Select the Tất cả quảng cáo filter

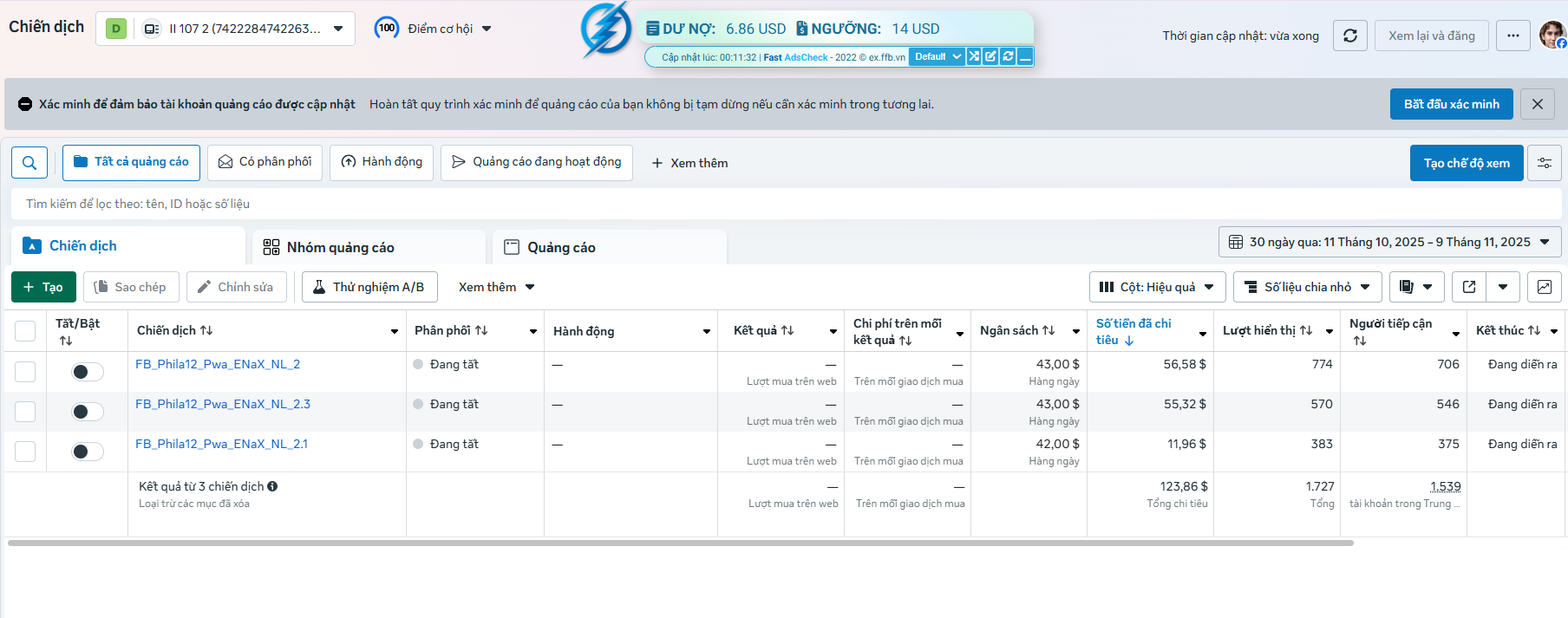pos(131,163)
